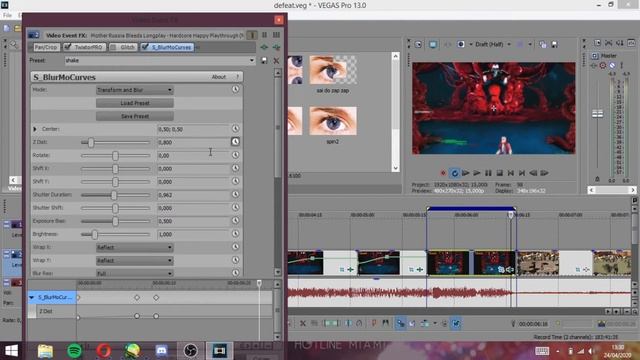Click Play From Start under the preview
The height and width of the screenshot is (360, 640).
pyautogui.click(x=466, y=173)
